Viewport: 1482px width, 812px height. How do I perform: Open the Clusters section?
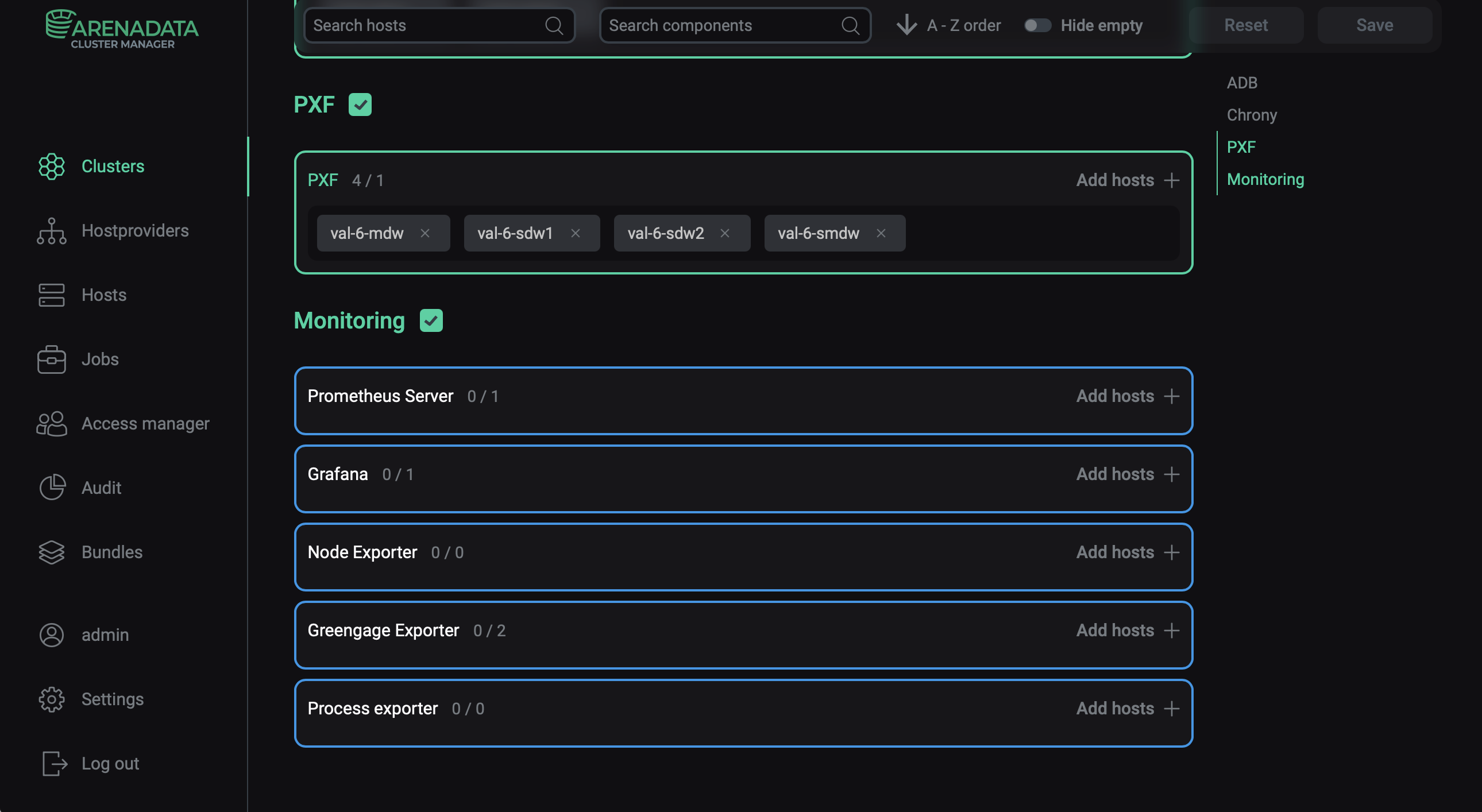pyautogui.click(x=113, y=166)
